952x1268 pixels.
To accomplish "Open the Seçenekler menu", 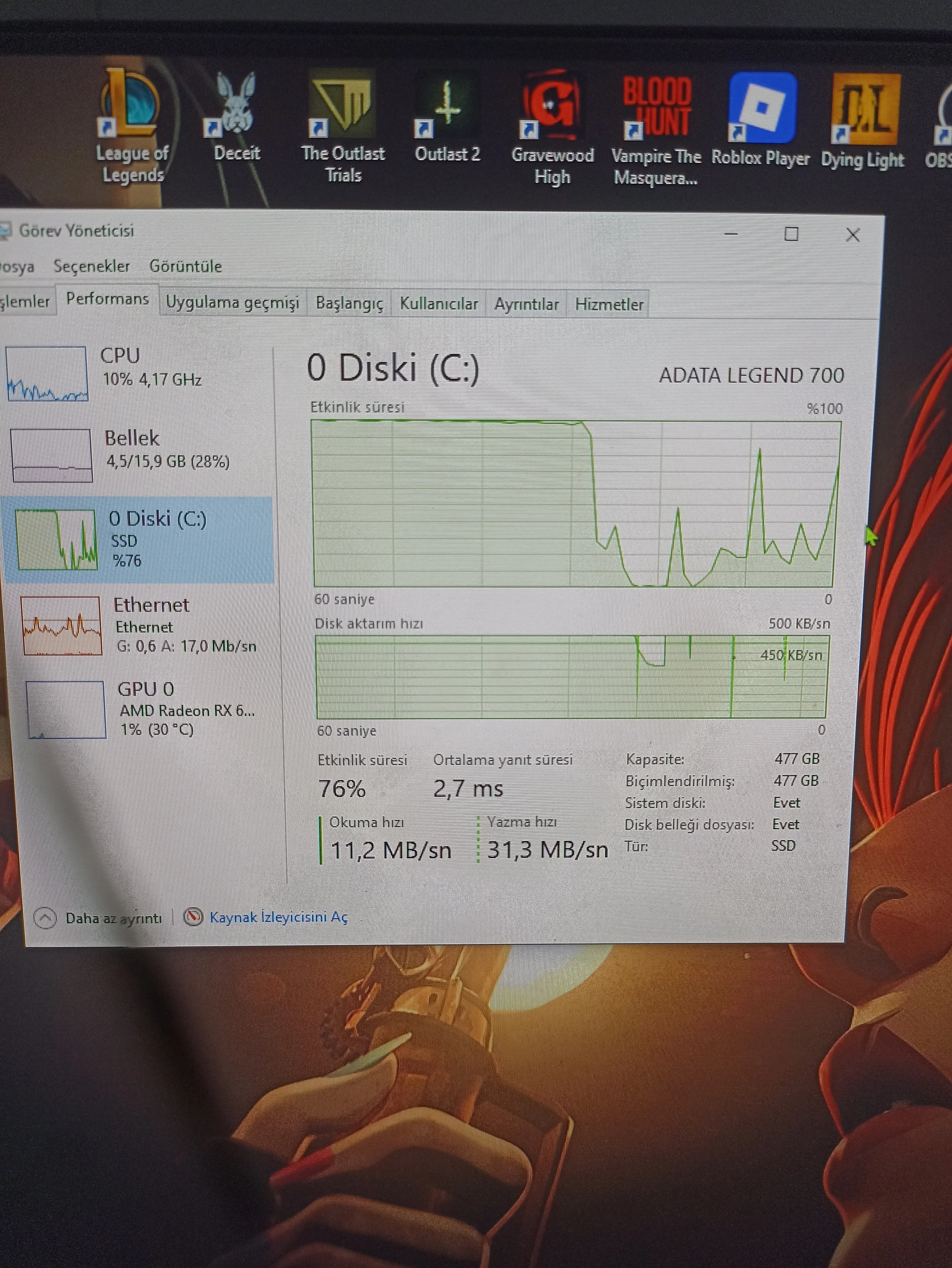I will [91, 267].
